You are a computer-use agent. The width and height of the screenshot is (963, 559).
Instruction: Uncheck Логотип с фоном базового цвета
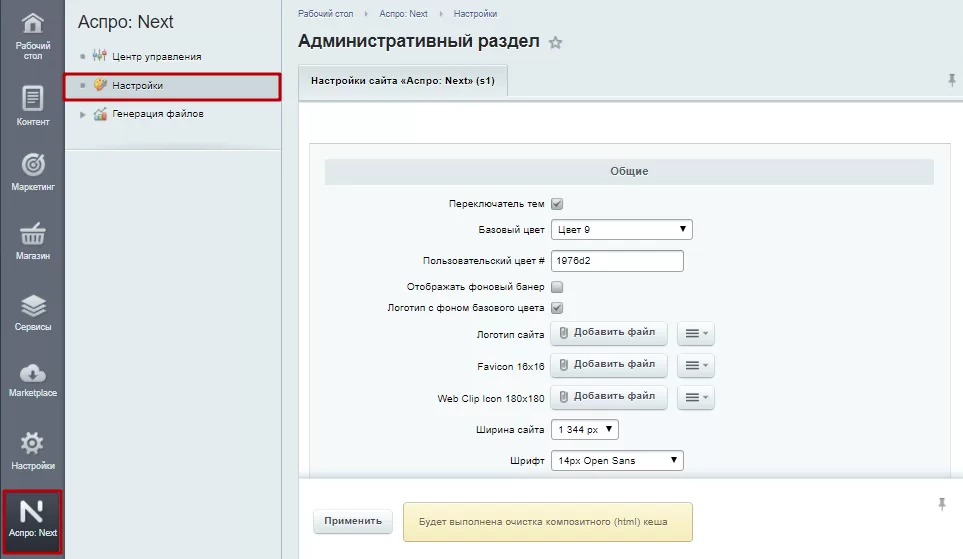click(x=557, y=308)
